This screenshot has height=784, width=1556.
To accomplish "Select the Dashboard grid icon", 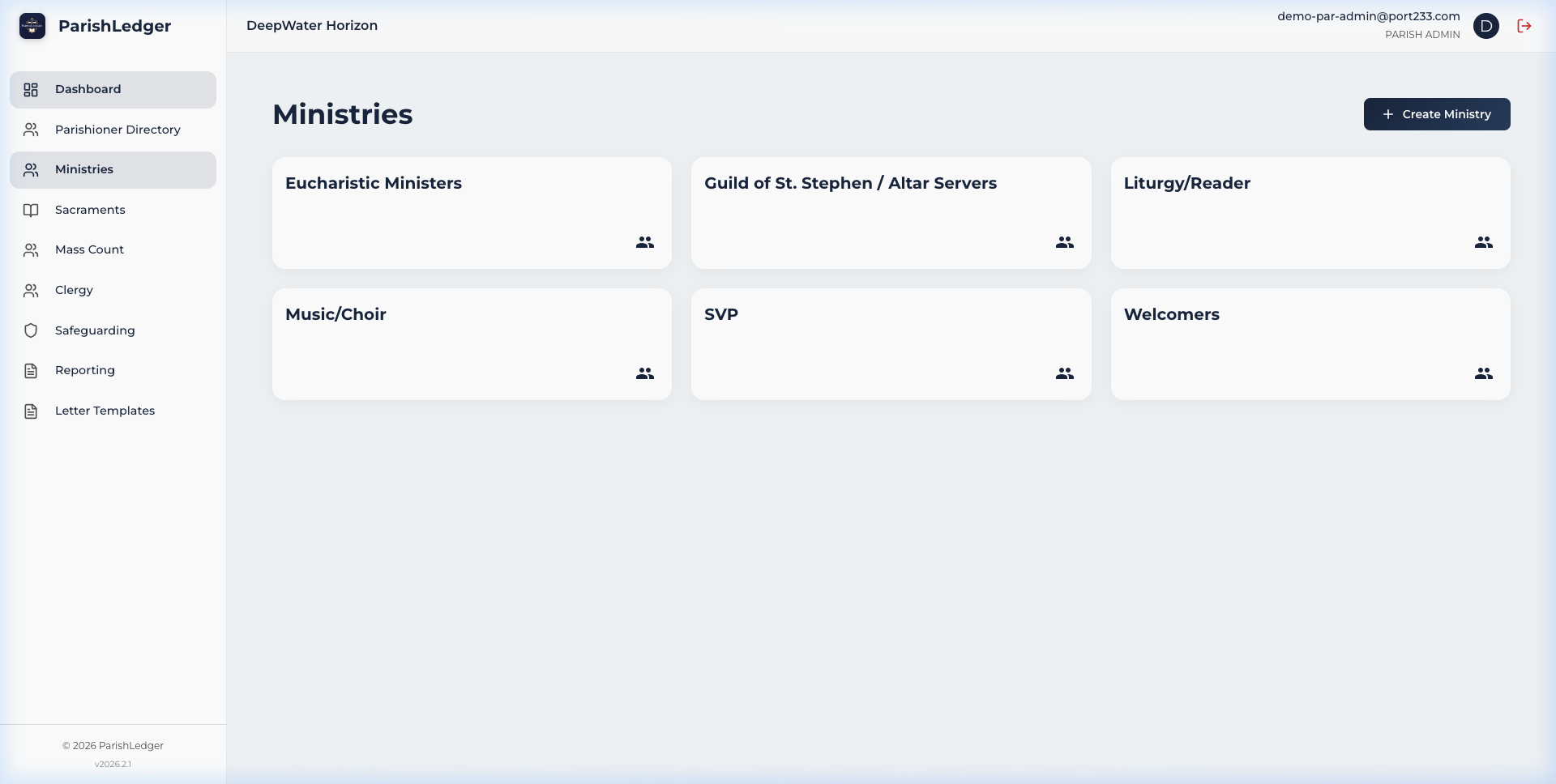I will [31, 89].
